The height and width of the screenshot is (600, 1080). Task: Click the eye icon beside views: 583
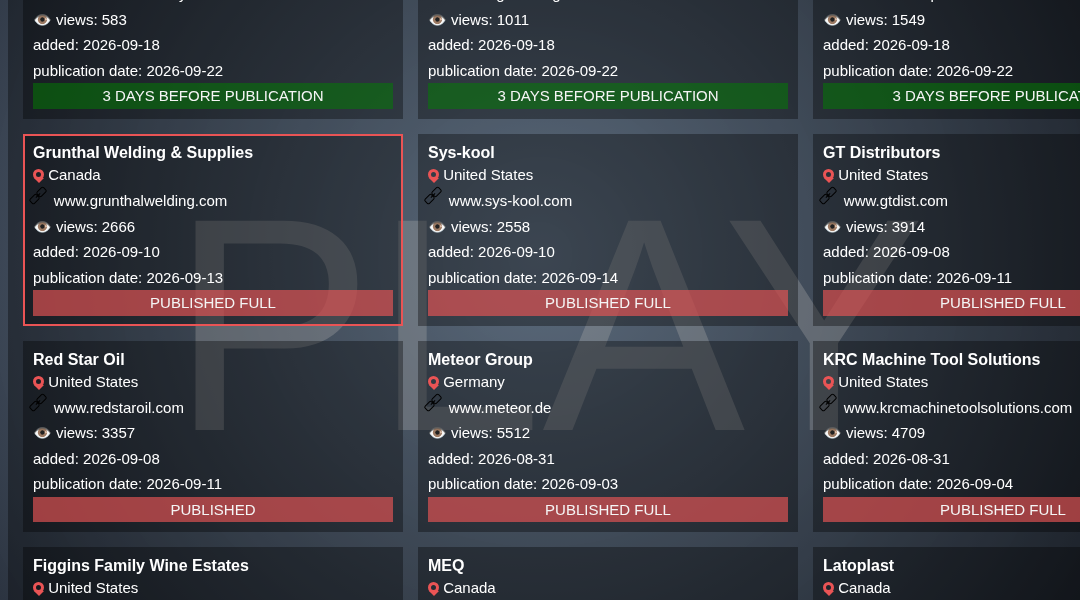coord(42,20)
